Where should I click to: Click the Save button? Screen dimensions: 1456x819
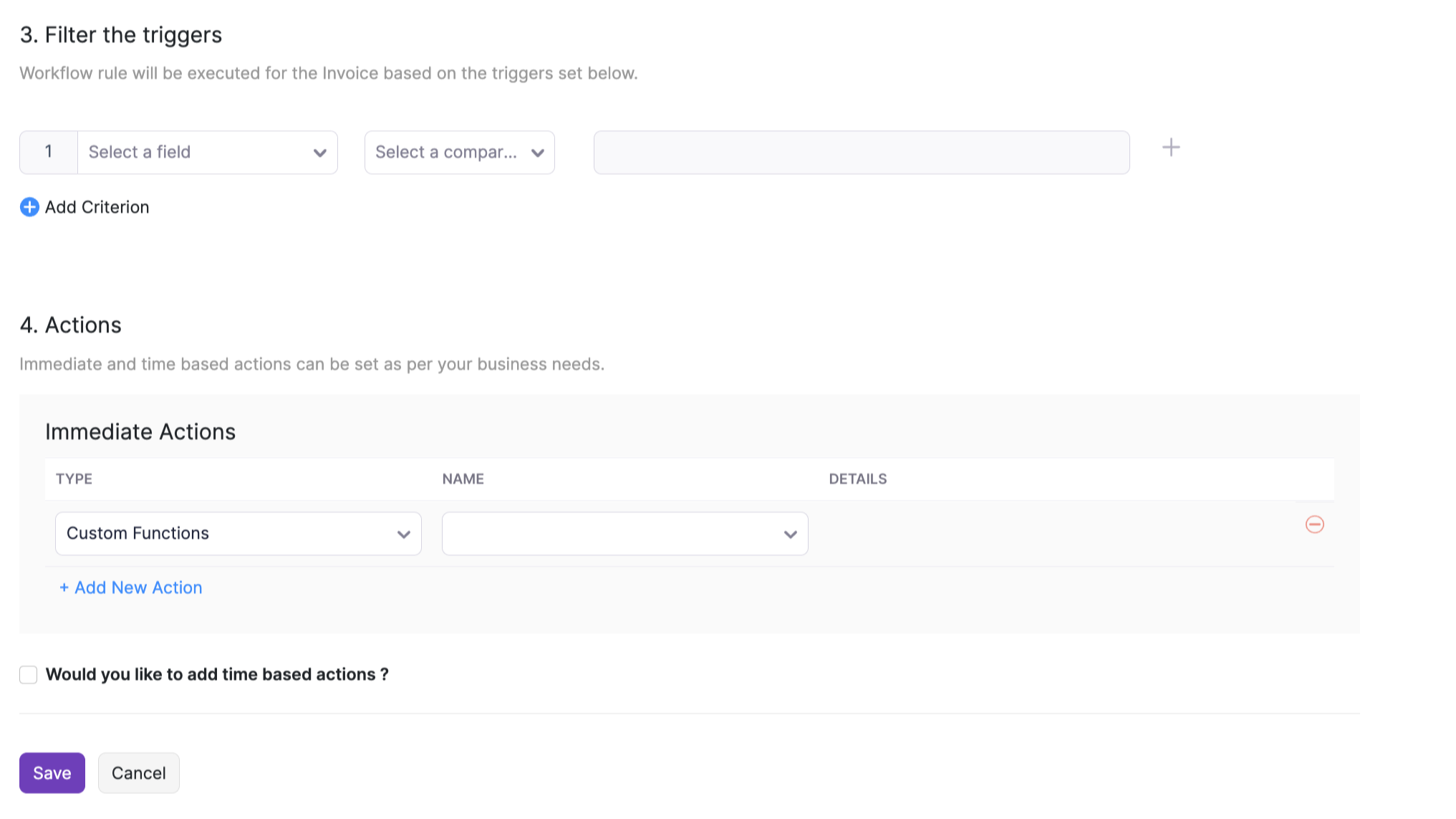(52, 773)
